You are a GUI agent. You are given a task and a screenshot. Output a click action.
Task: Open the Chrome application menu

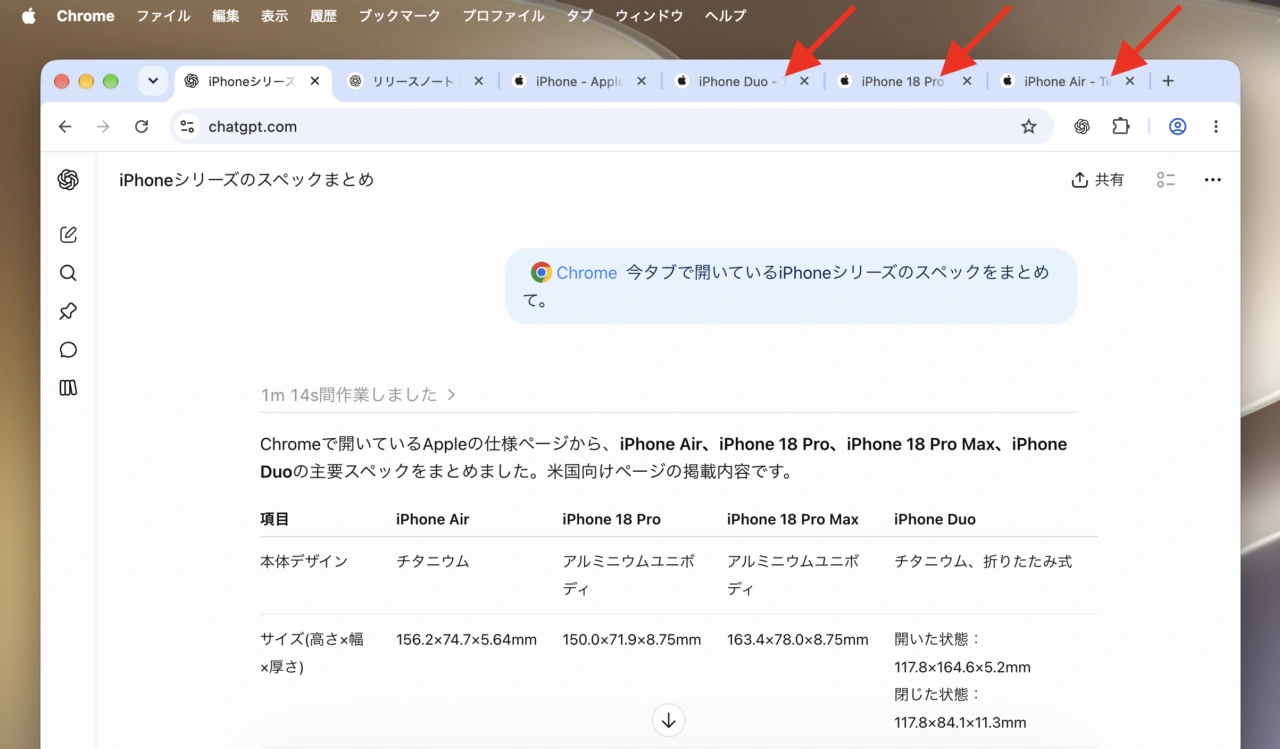click(85, 16)
